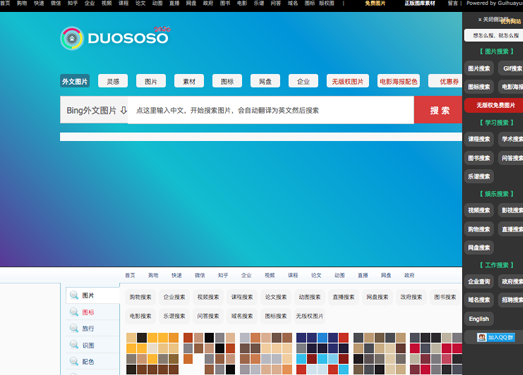Click 快递 in the lower white navigation row
Screen dimensions: 523x375
(x=176, y=275)
